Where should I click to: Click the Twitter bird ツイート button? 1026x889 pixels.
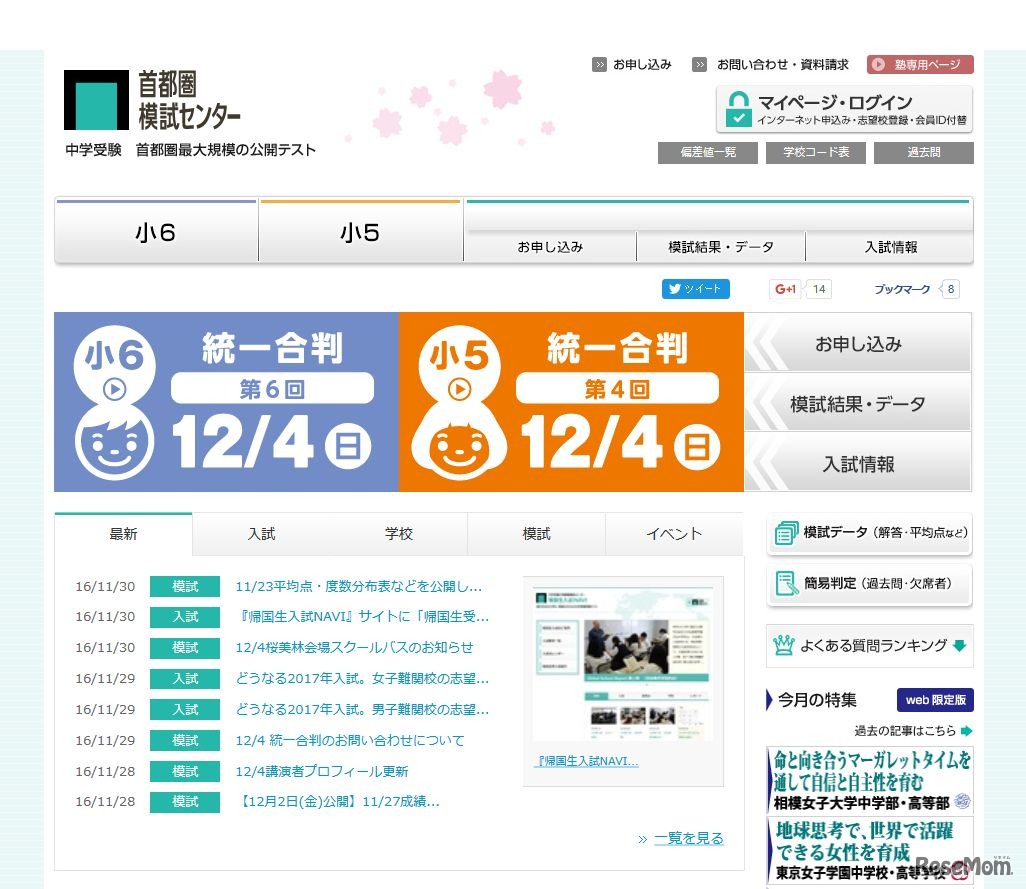point(696,288)
